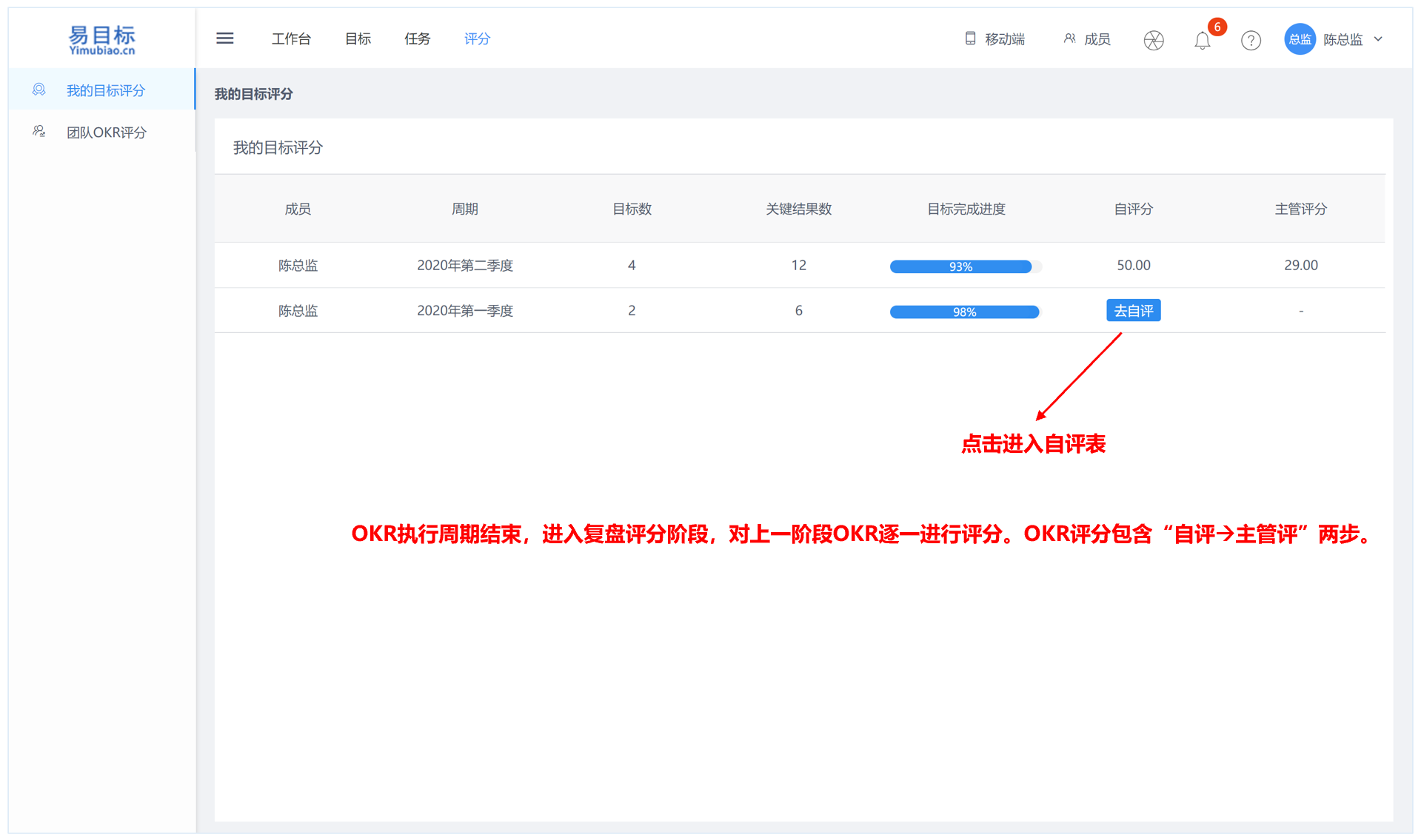Click the 目标数 column header
The height and width of the screenshot is (840, 1421).
pyautogui.click(x=632, y=209)
